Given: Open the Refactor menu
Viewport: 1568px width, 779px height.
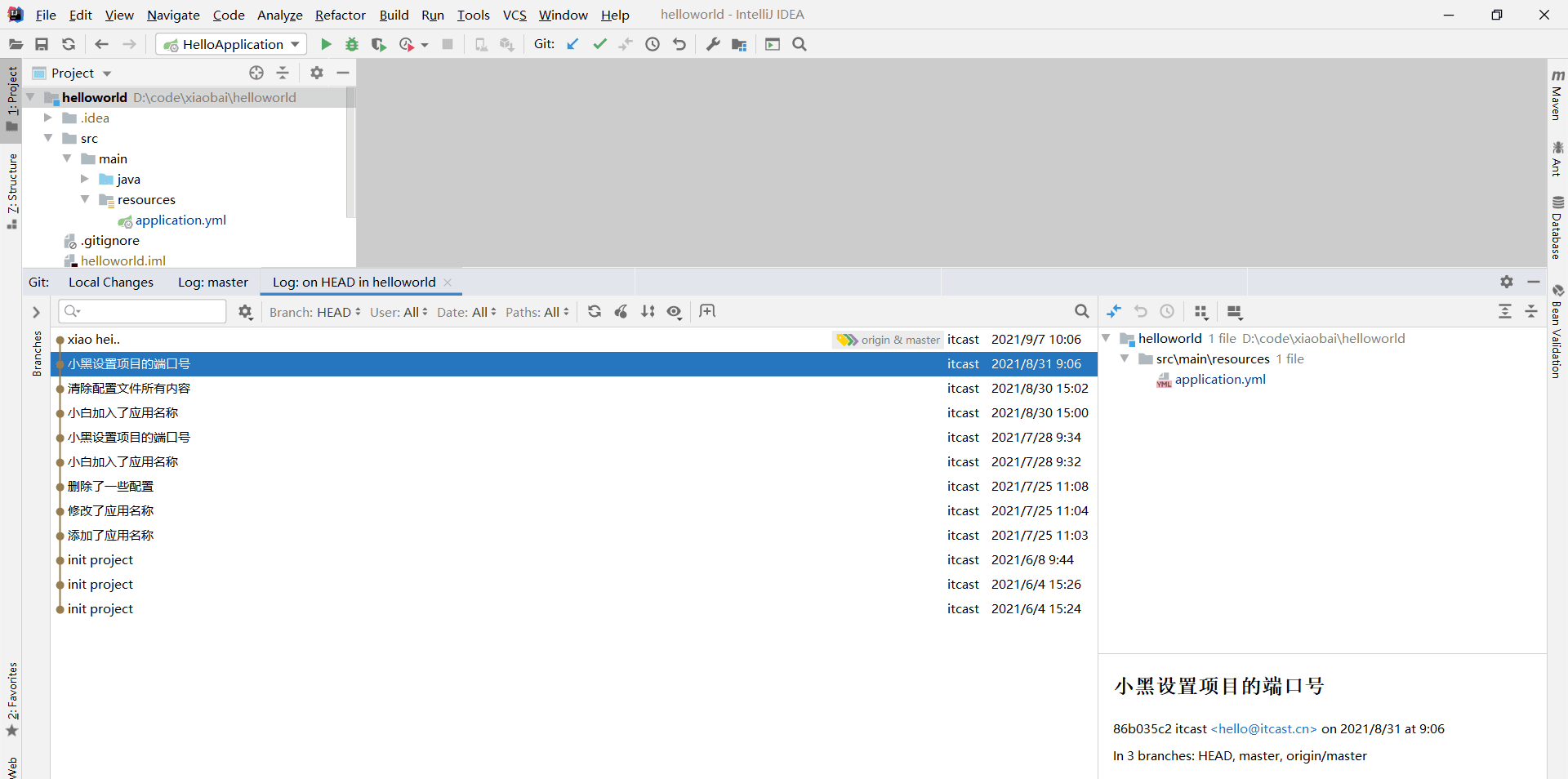Looking at the screenshot, I should pyautogui.click(x=340, y=15).
